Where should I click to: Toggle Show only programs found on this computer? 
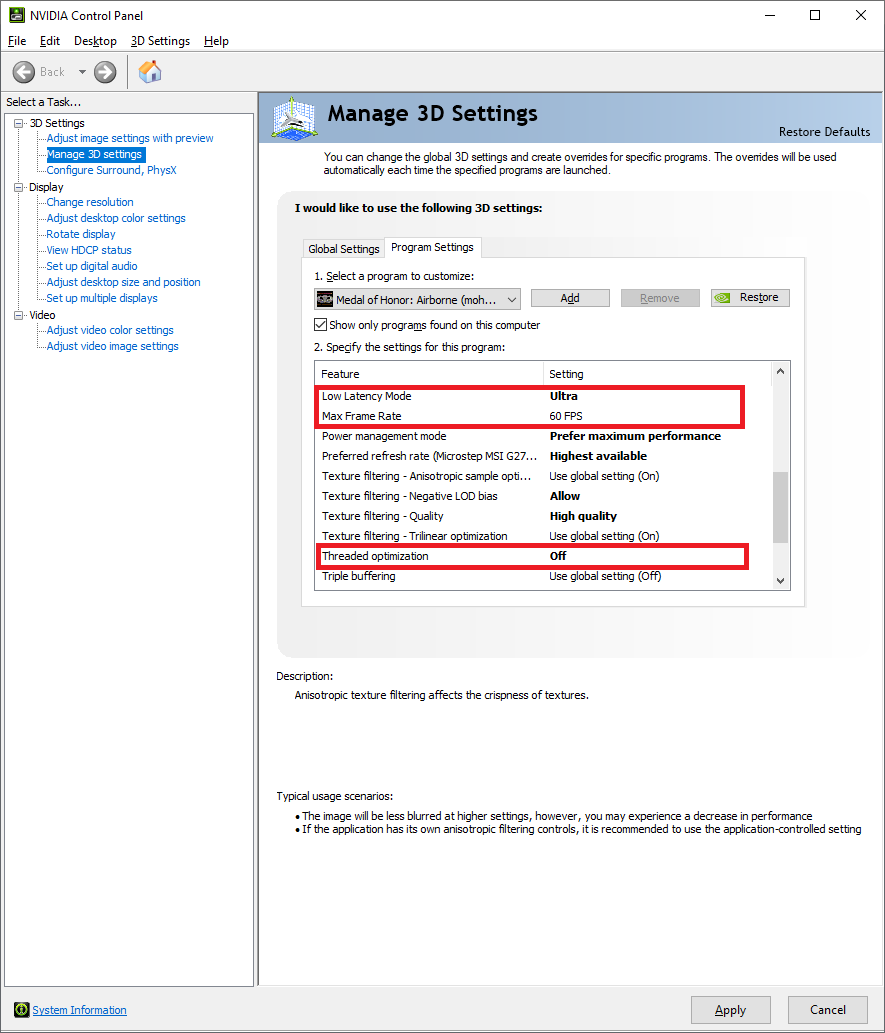point(320,325)
